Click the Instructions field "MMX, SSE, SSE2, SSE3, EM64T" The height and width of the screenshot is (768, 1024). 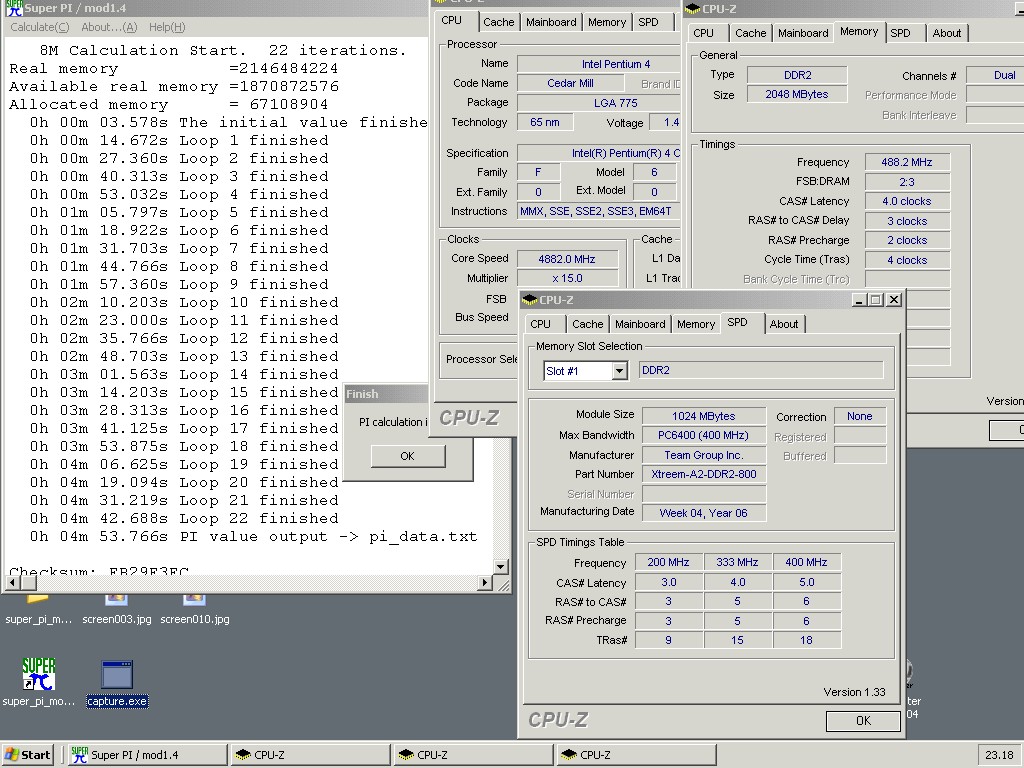(599, 211)
